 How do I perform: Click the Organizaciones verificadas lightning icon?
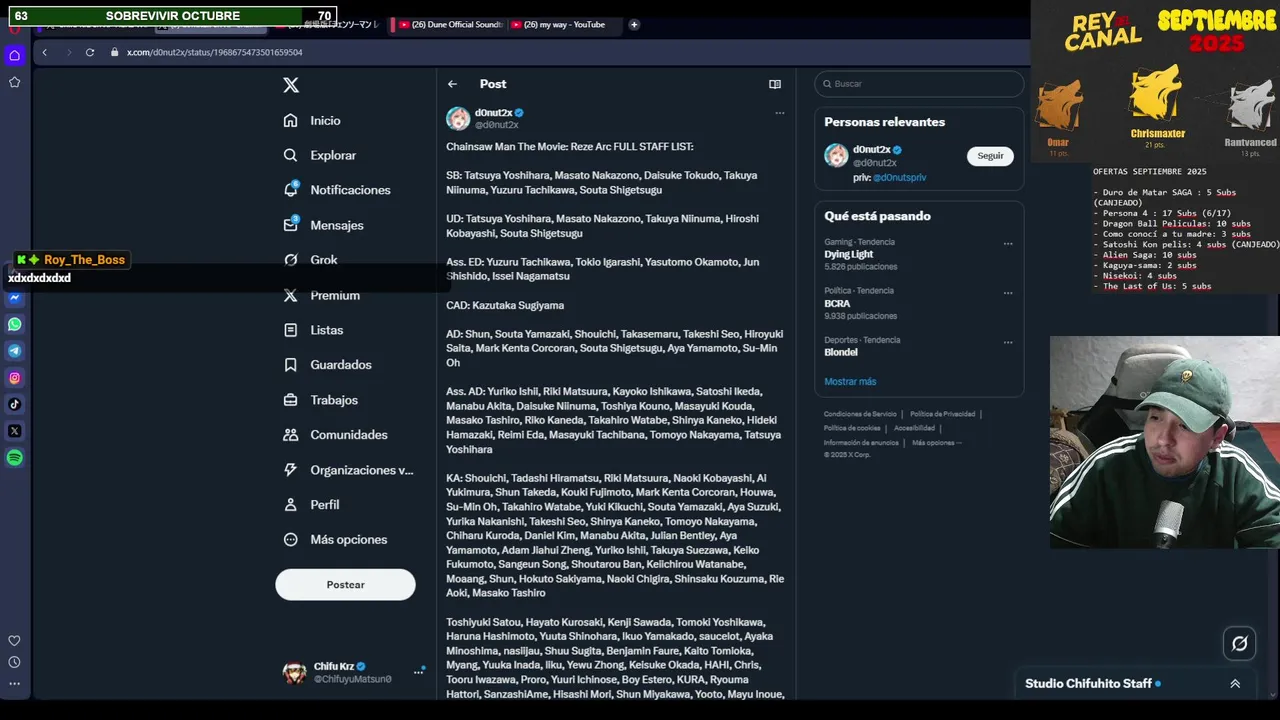coord(290,470)
